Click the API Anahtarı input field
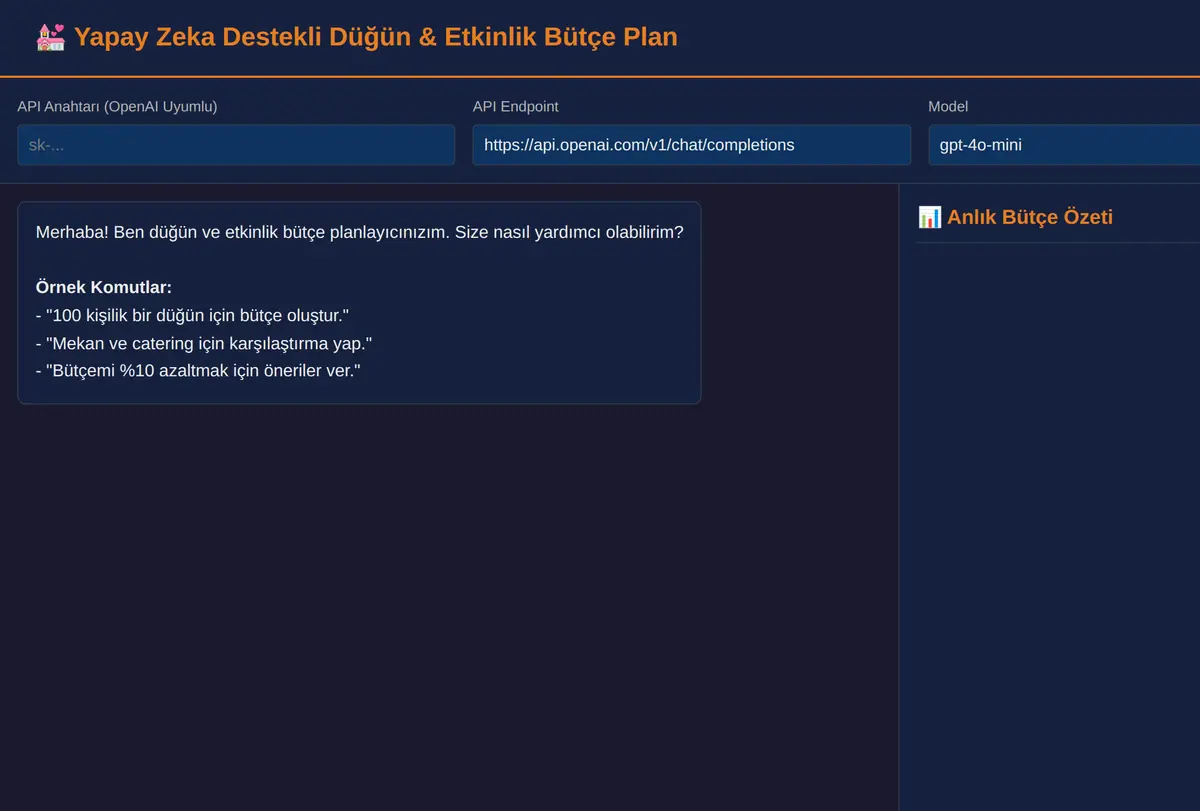 (x=236, y=145)
